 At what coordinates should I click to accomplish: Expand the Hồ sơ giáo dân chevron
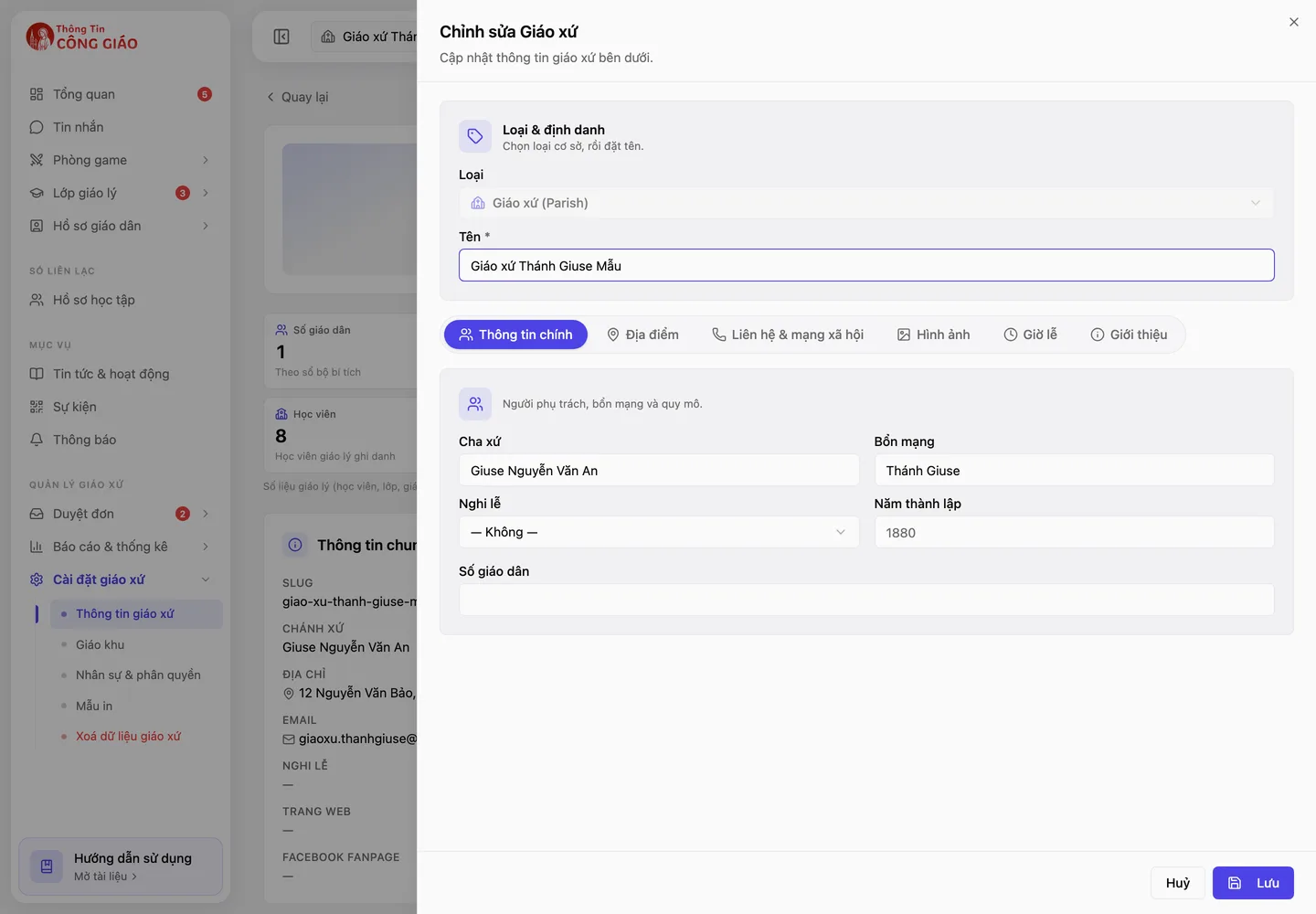[x=206, y=226]
